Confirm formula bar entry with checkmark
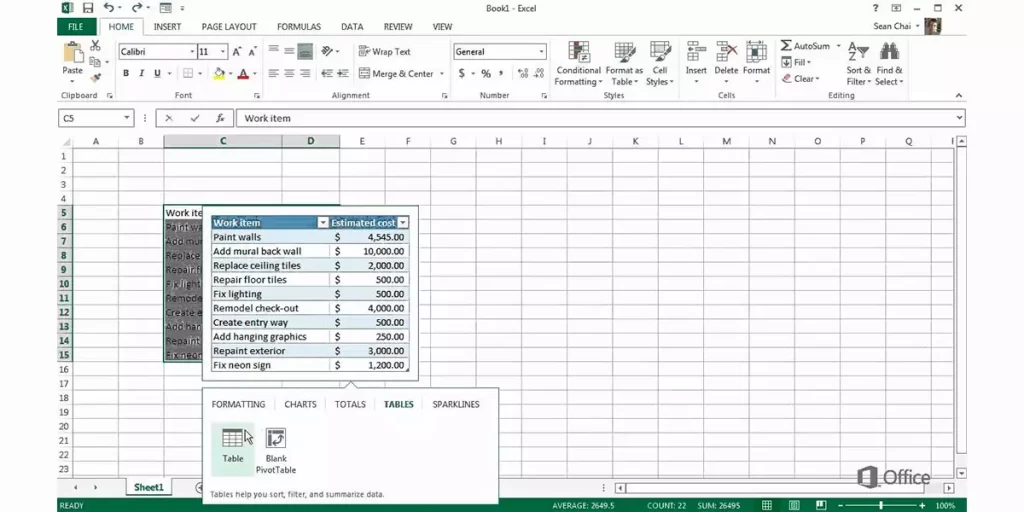Viewport: 1024px width, 512px height. coord(195,118)
